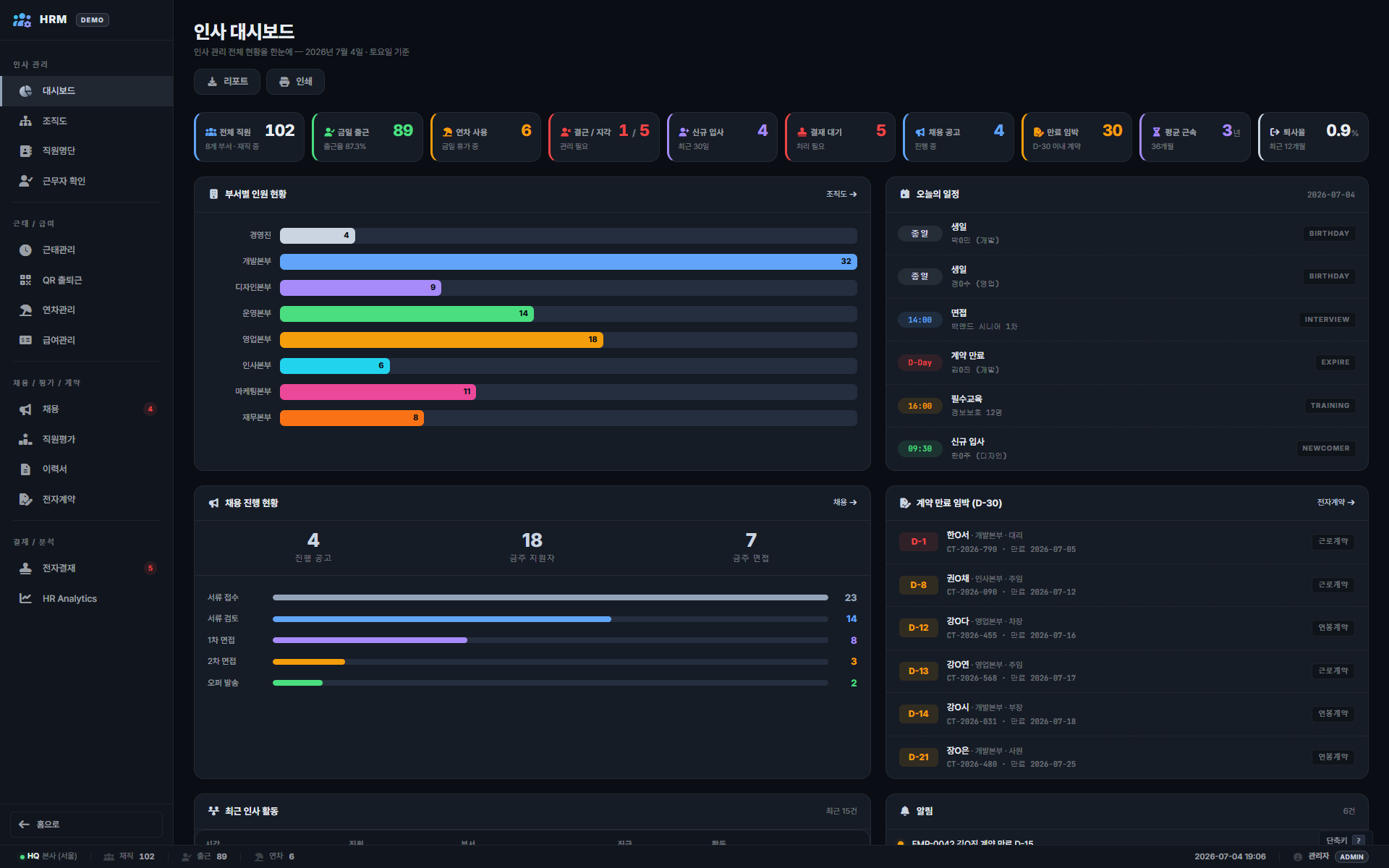Open the 전자계약 link in contract panel

[x=1335, y=502]
